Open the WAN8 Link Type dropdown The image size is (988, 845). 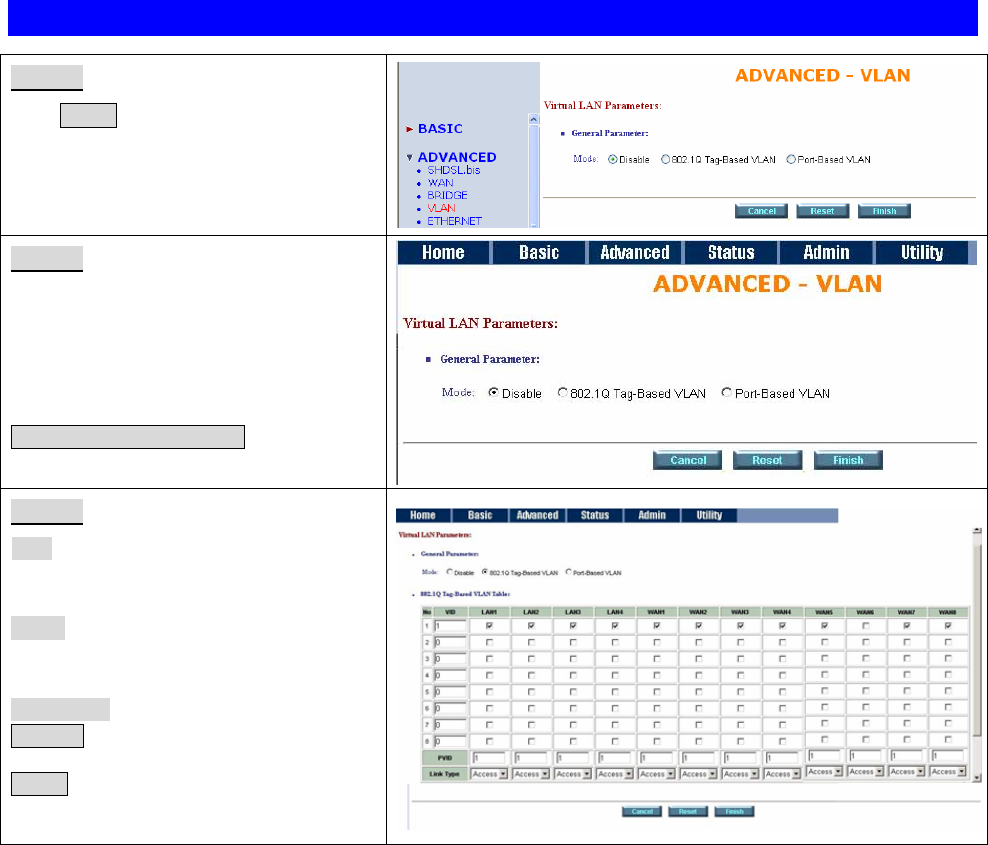tap(948, 771)
